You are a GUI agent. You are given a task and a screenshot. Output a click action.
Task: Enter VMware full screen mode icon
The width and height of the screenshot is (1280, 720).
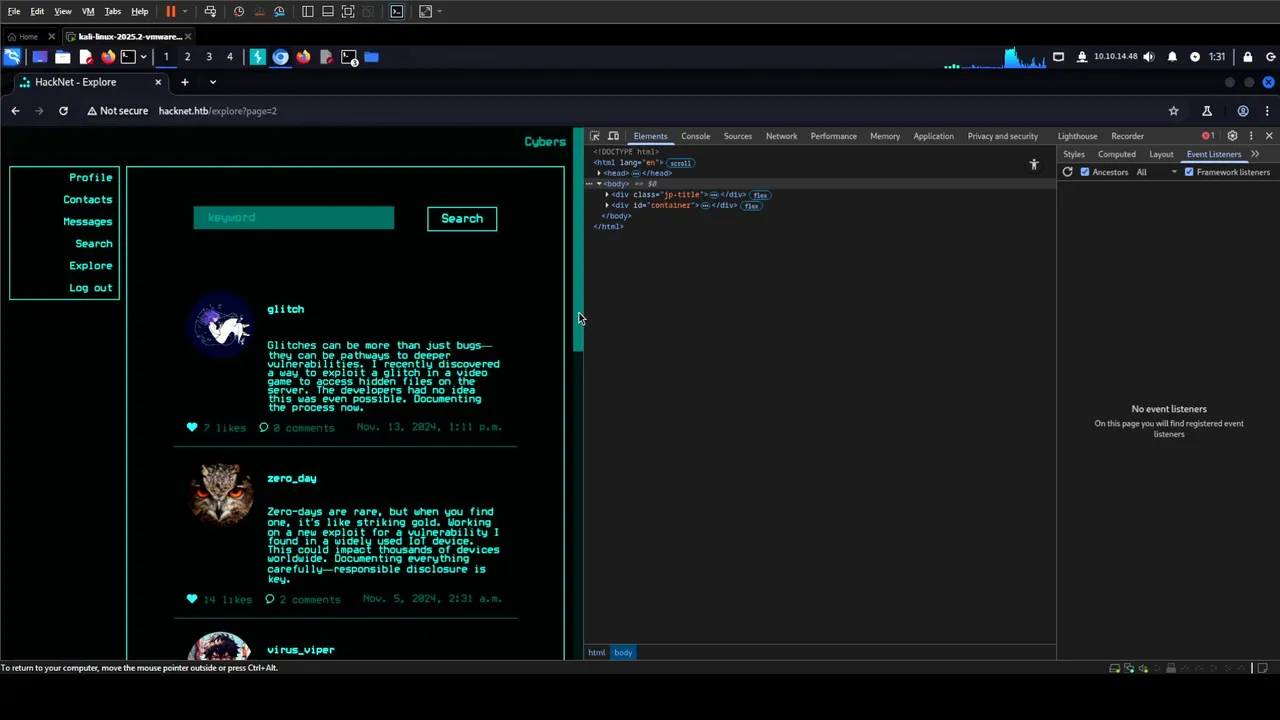[x=348, y=11]
